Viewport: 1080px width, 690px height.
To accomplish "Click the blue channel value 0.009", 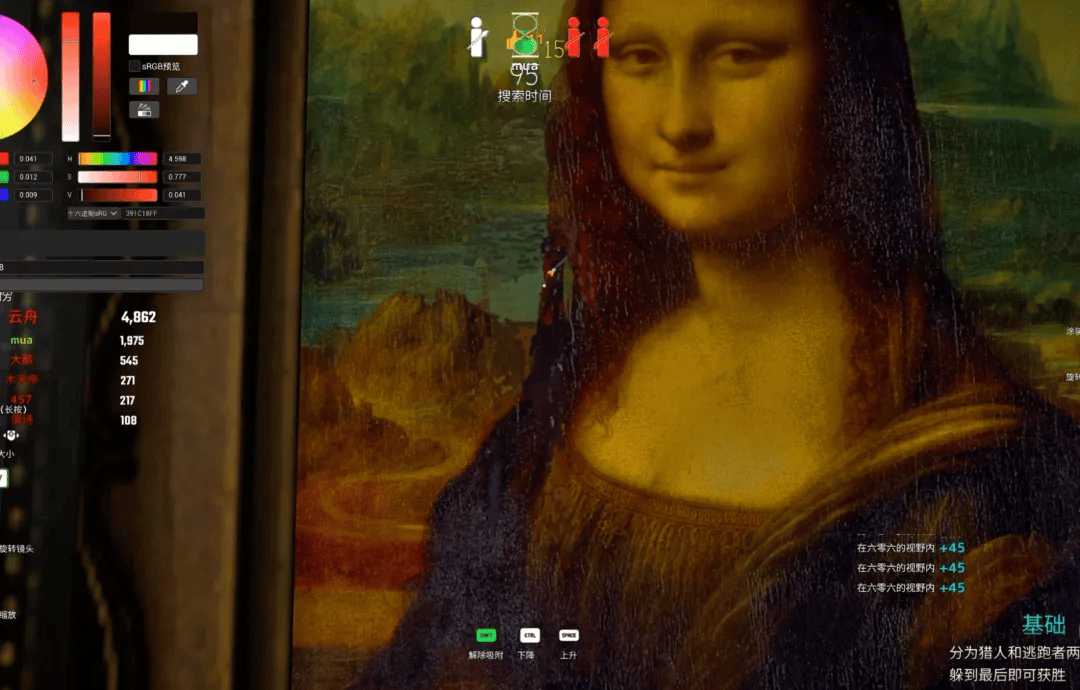I will coord(32,195).
